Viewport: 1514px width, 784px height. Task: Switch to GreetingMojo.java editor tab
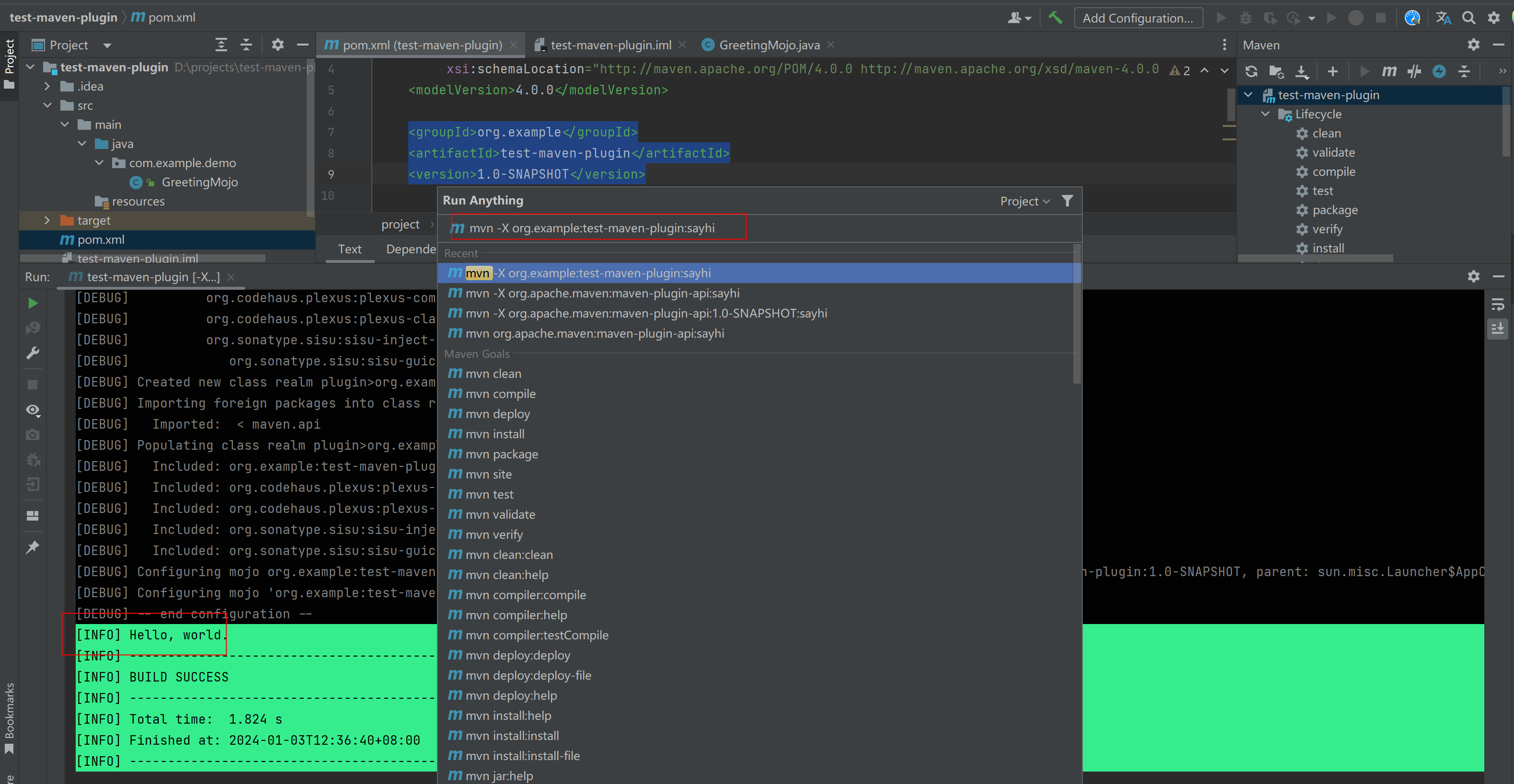(x=769, y=45)
